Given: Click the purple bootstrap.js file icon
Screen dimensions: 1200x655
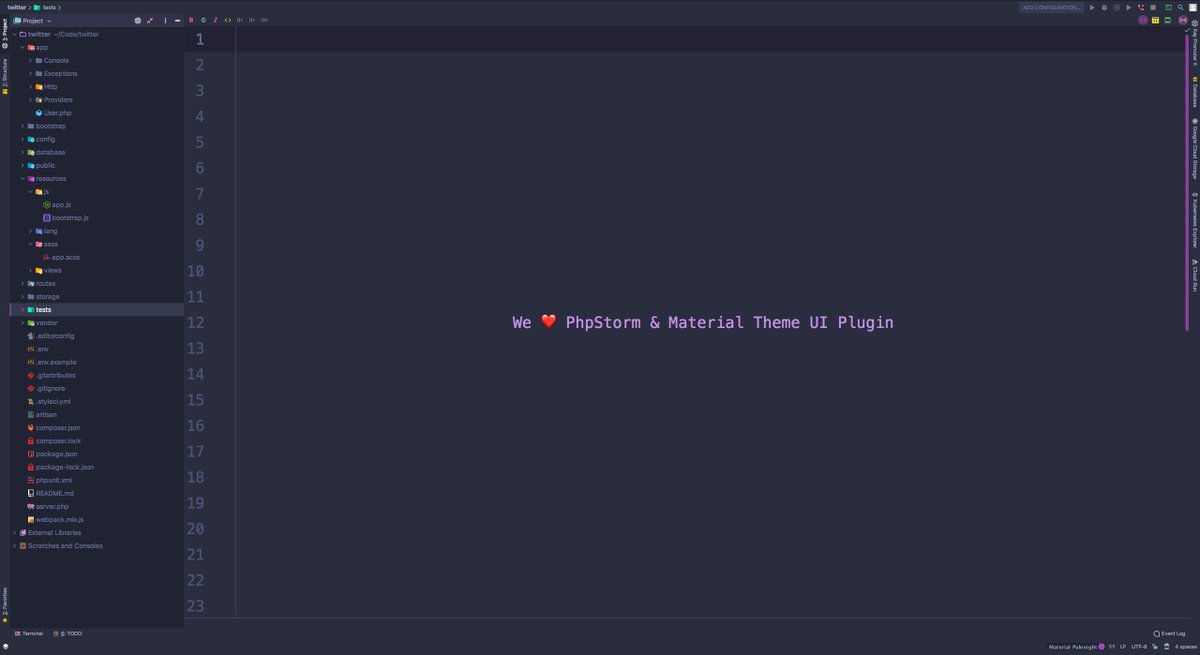Looking at the screenshot, I should tap(47, 218).
